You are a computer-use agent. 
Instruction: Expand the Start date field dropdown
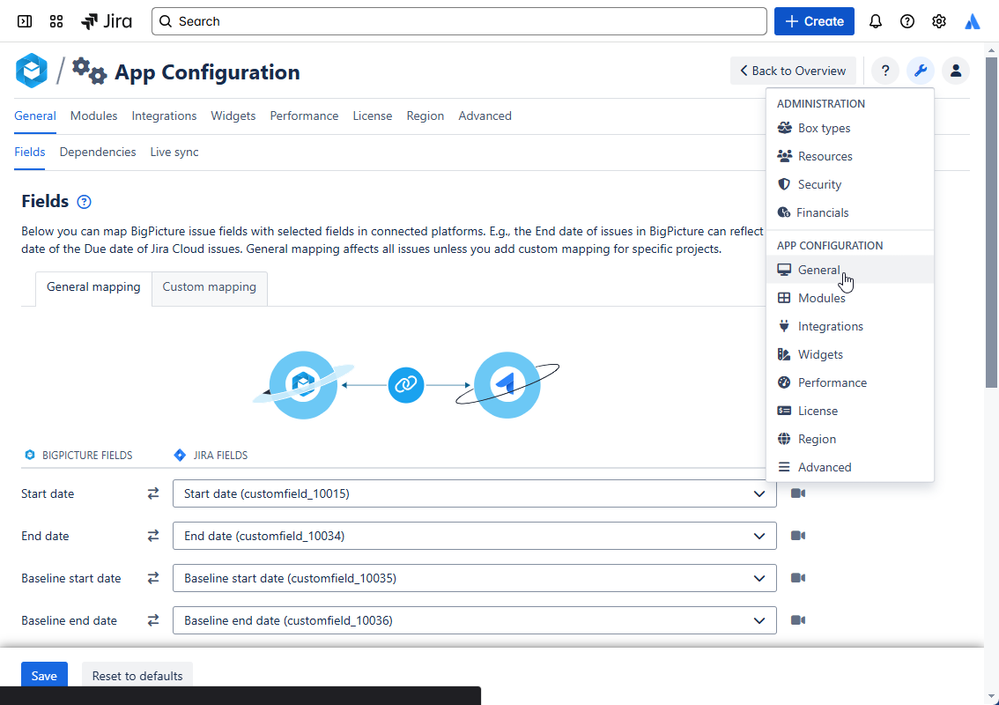(x=474, y=494)
